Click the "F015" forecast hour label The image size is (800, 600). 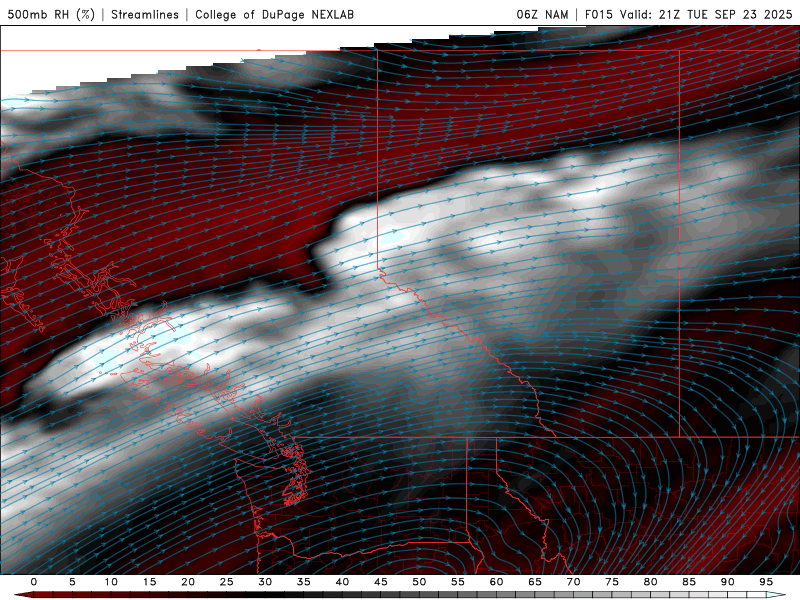[598, 14]
